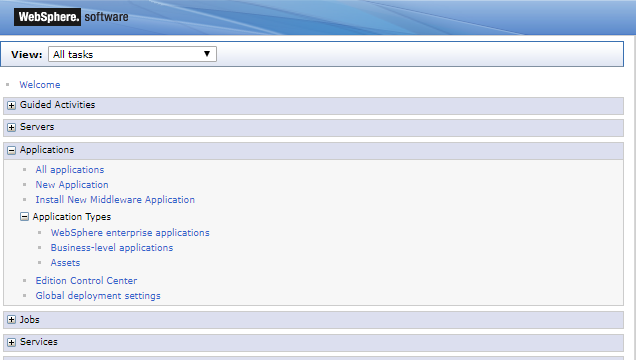636x360 pixels.
Task: Open Install New Middleware Application
Action: coord(115,199)
